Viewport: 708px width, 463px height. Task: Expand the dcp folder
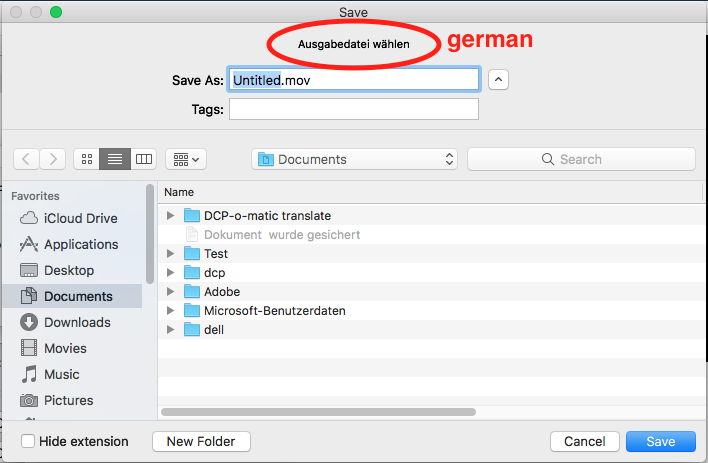point(170,272)
